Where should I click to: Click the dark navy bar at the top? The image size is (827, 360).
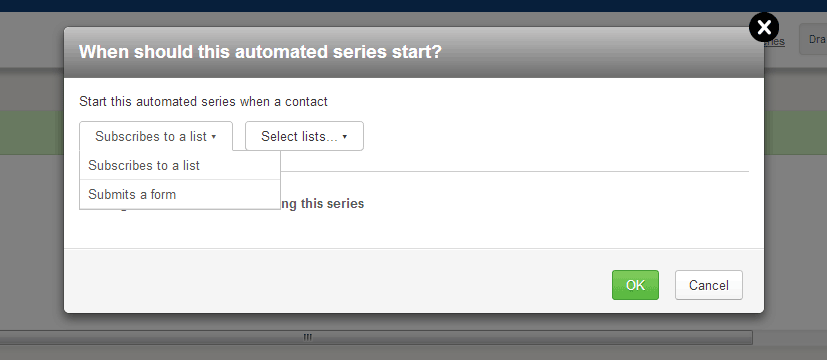[x=414, y=6]
